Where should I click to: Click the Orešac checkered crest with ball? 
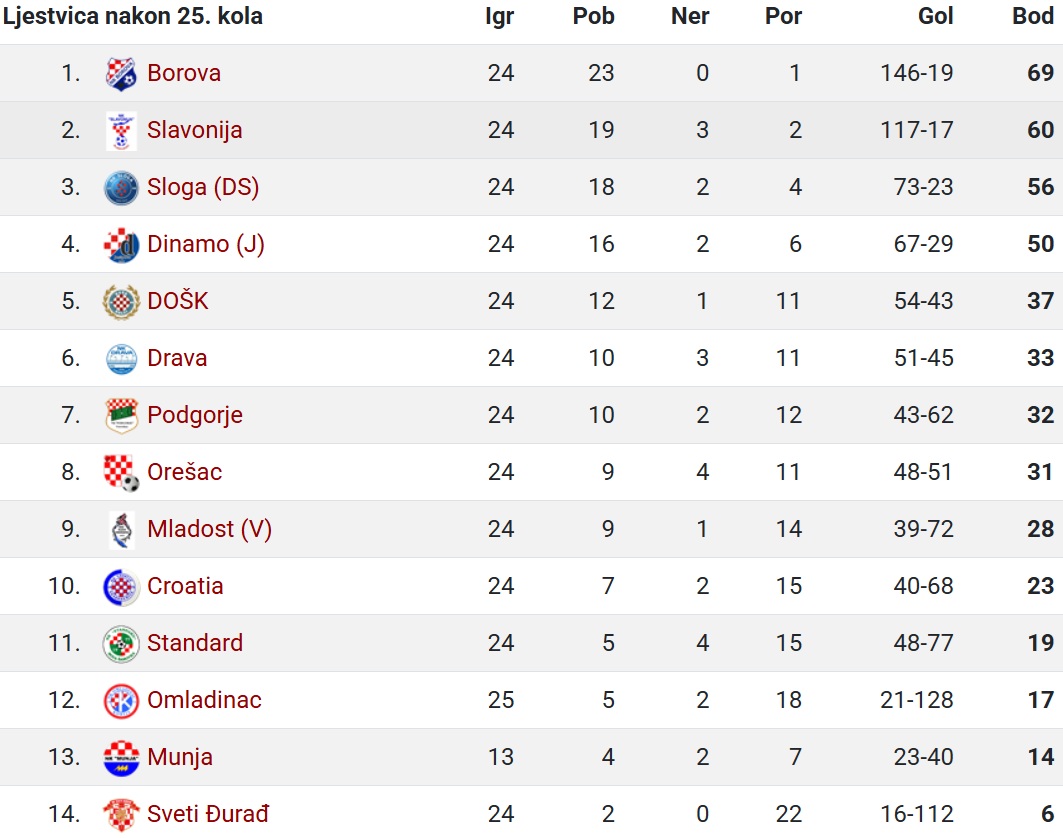121,473
